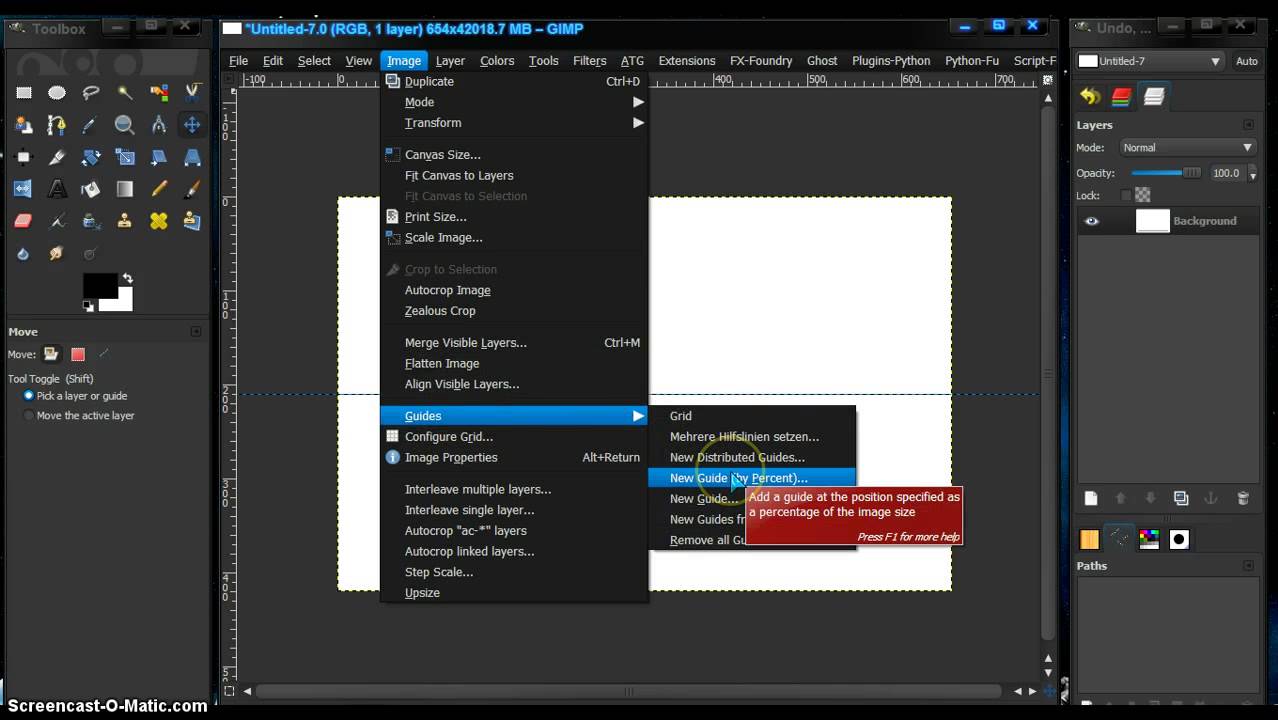Click the duplicate layer icon
The height and width of the screenshot is (720, 1278).
point(1181,498)
